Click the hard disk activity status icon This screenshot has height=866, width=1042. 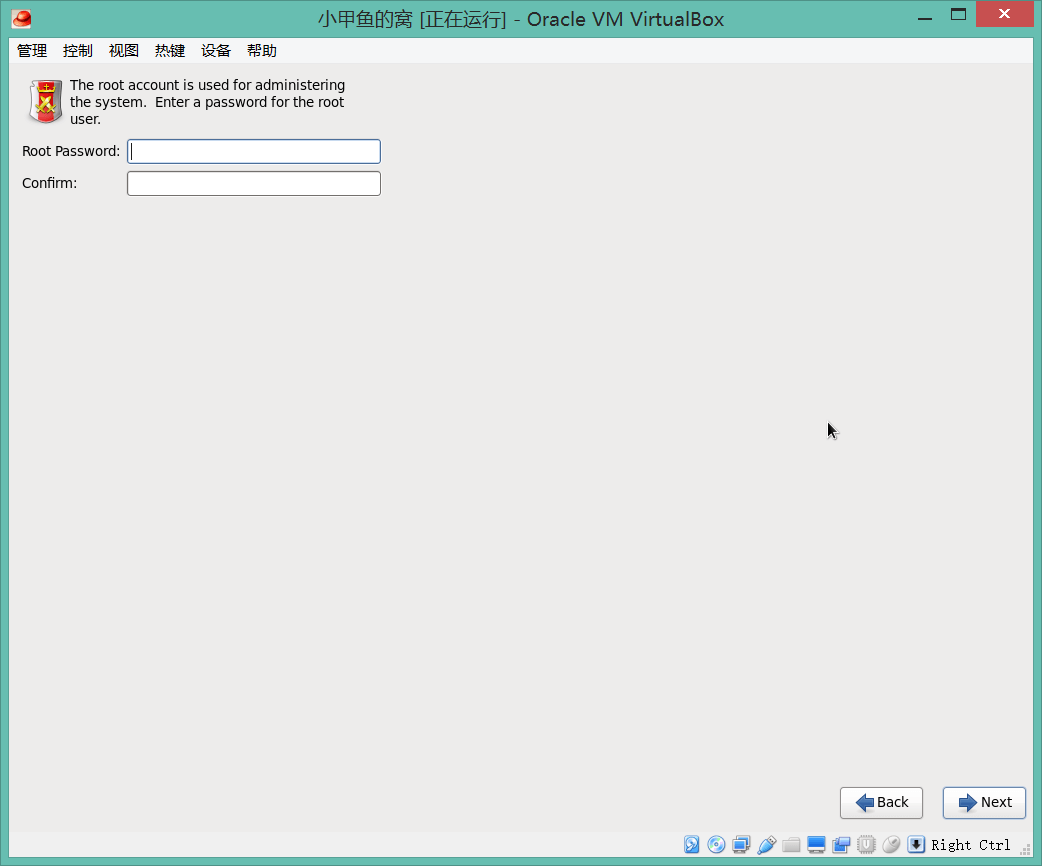pyautogui.click(x=692, y=845)
